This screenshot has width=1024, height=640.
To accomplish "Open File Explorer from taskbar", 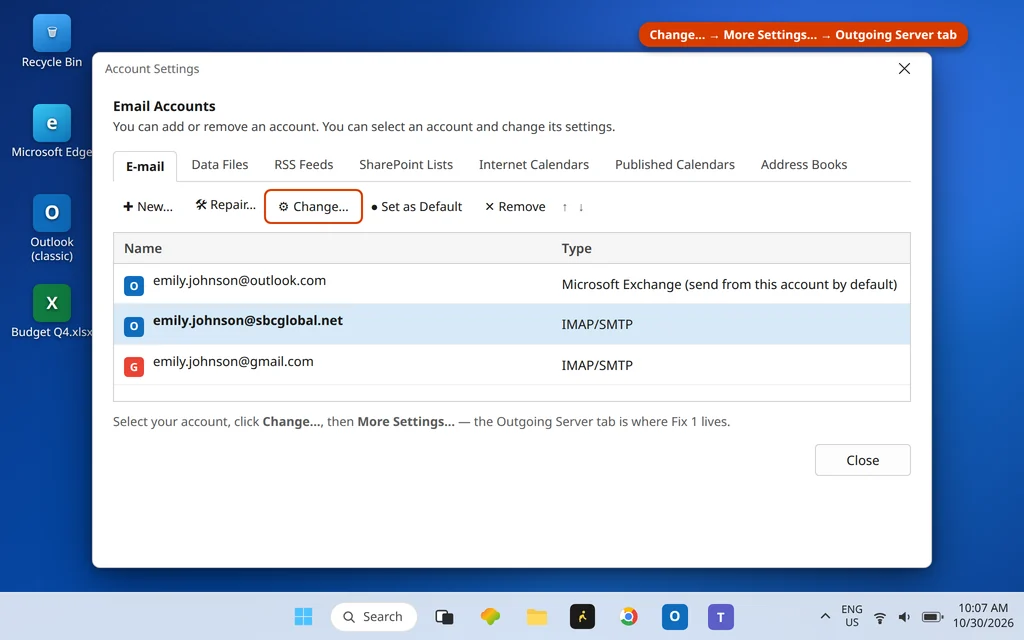I will [x=537, y=616].
